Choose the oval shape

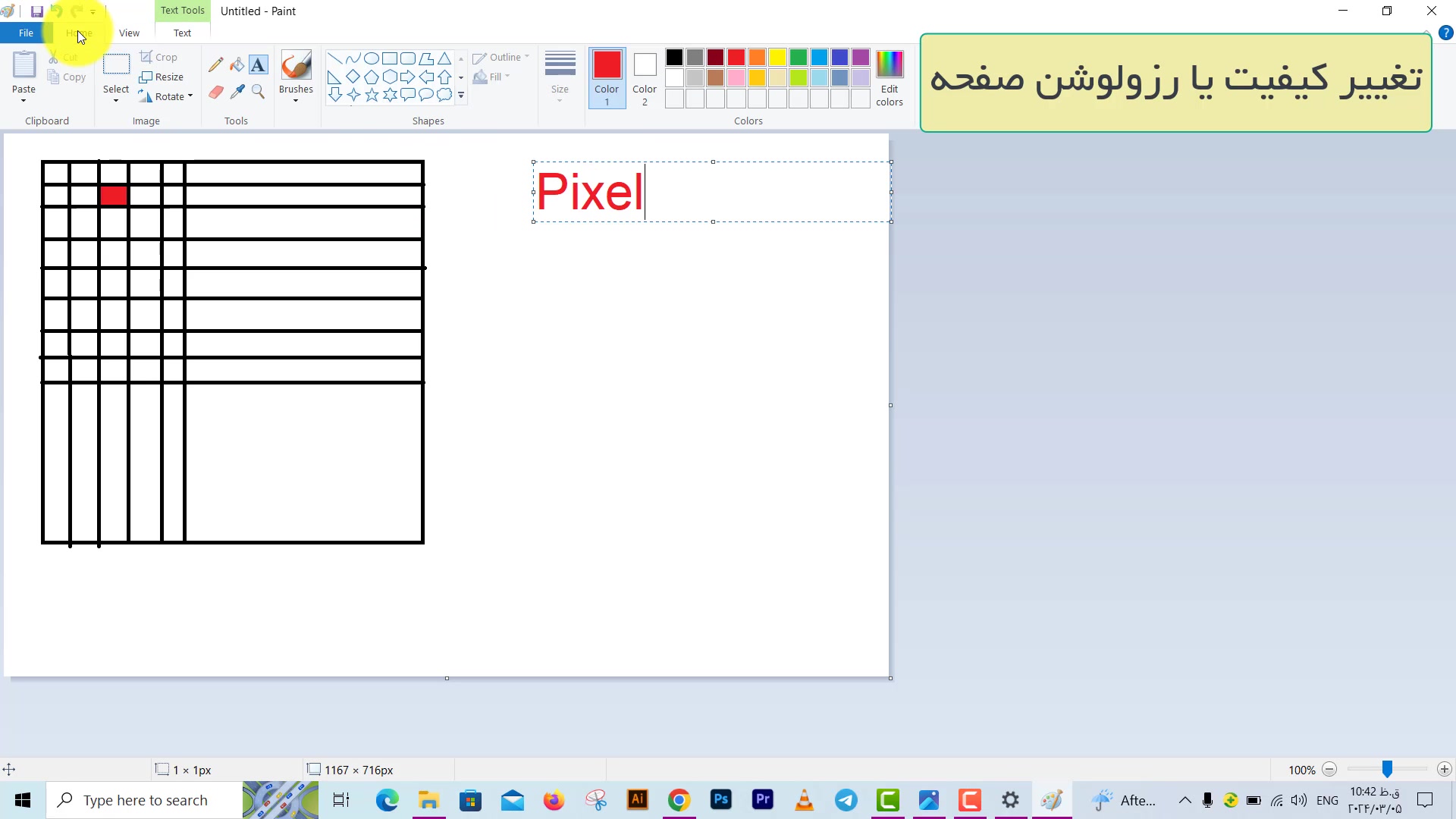(372, 58)
